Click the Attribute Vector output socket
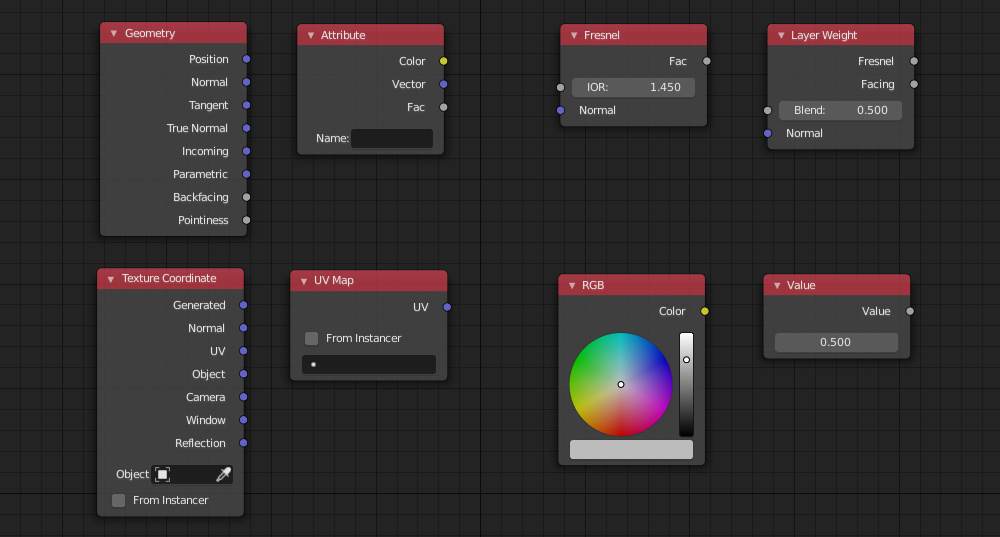Screen dimensions: 1000x537 click(443, 84)
